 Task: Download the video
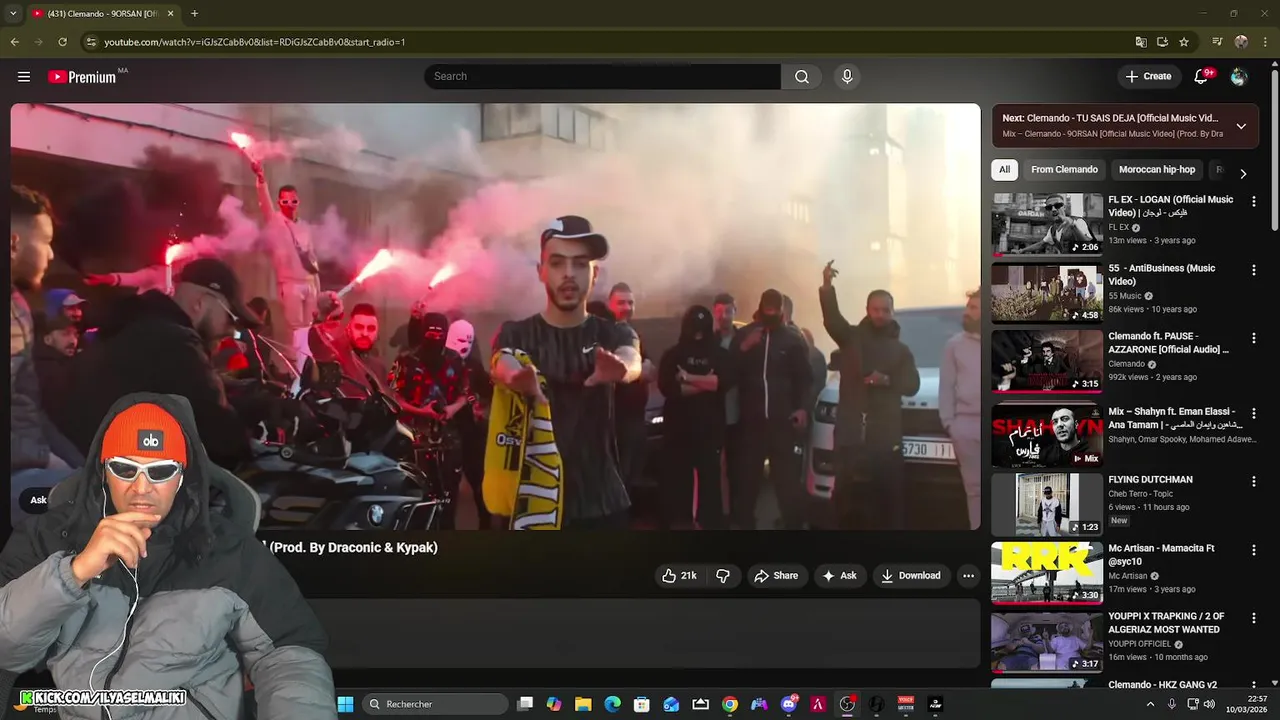point(911,576)
